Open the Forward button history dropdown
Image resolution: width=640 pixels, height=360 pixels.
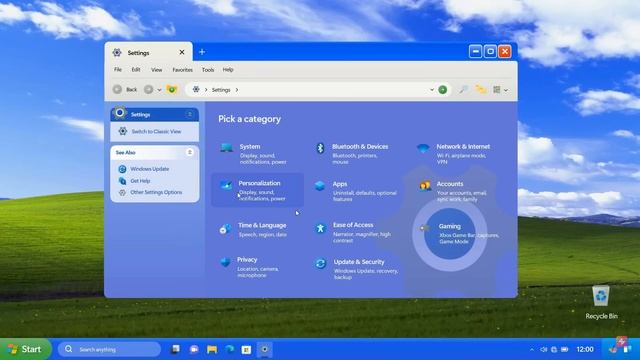tap(159, 90)
